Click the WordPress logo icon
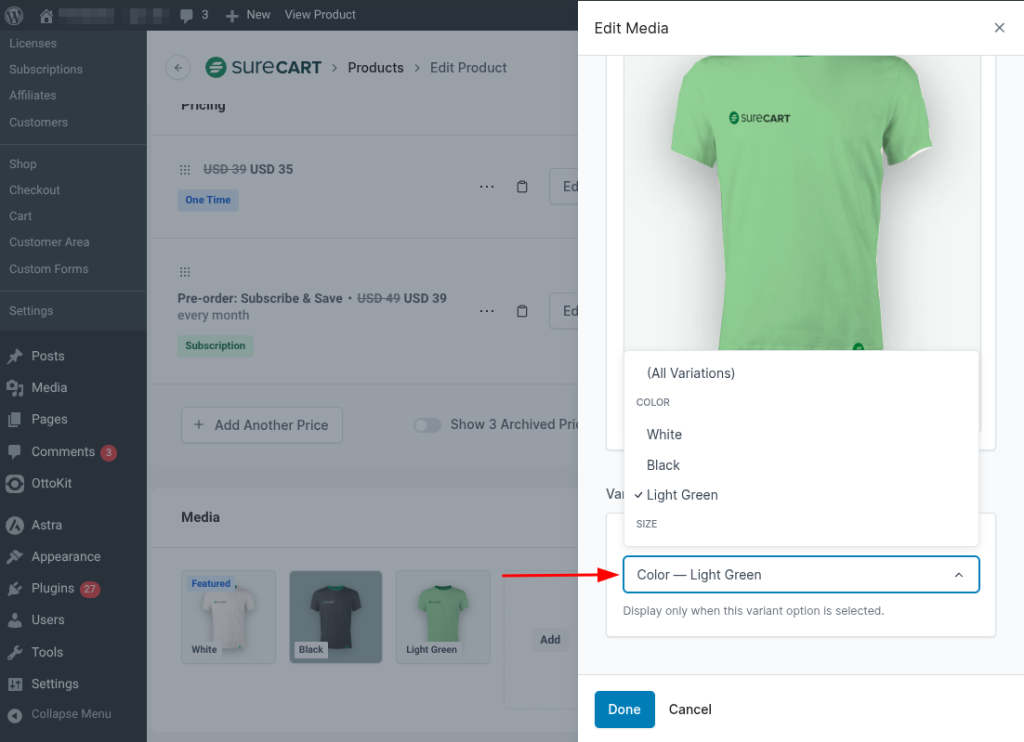1024x742 pixels. tap(16, 15)
